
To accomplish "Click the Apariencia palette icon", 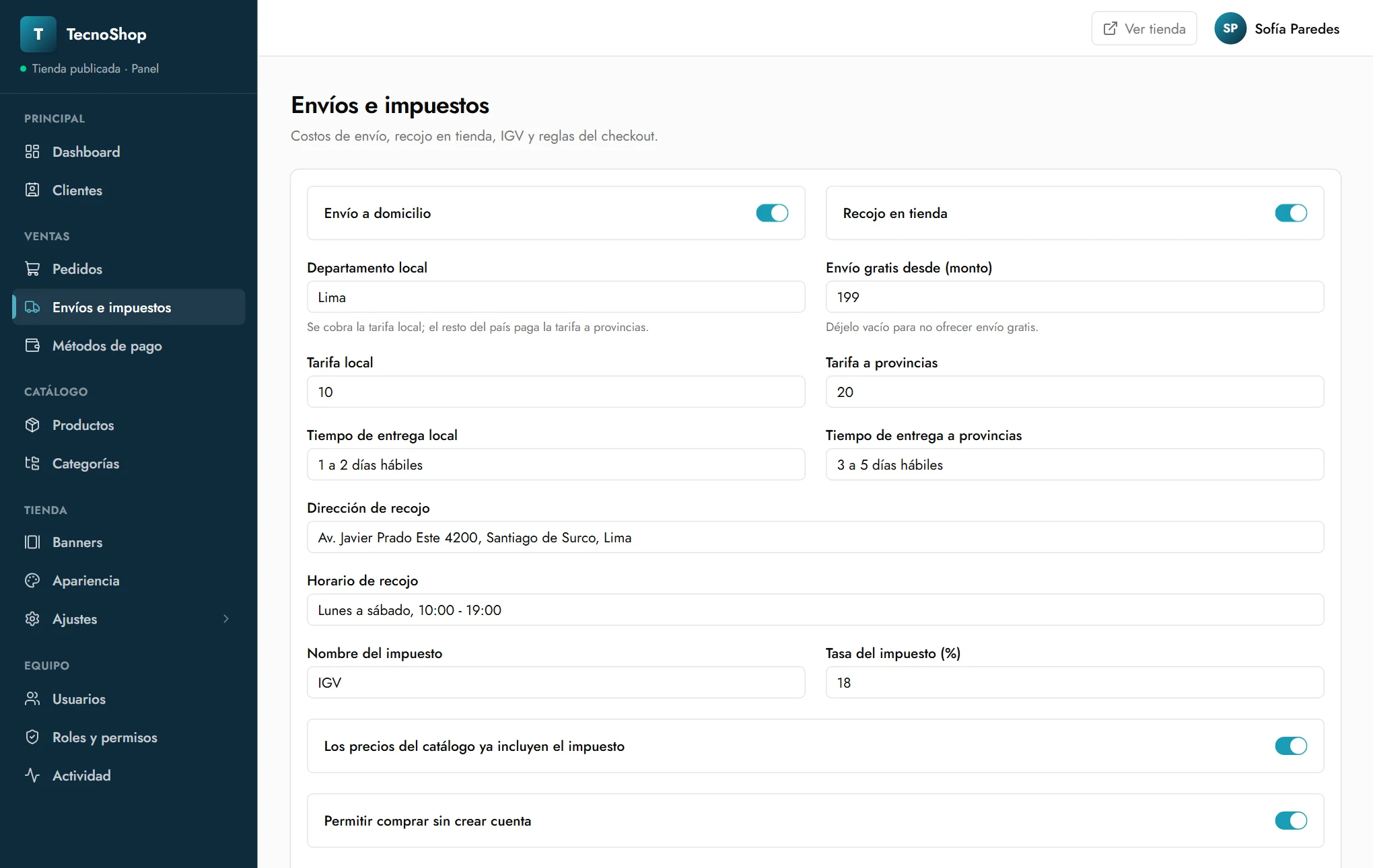I will 32,580.
